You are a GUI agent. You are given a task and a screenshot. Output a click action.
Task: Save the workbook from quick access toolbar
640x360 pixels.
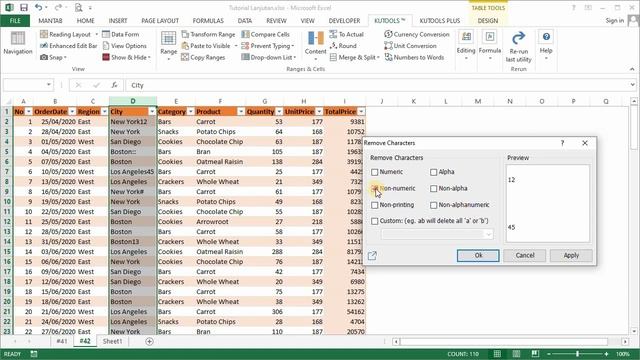click(24, 7)
